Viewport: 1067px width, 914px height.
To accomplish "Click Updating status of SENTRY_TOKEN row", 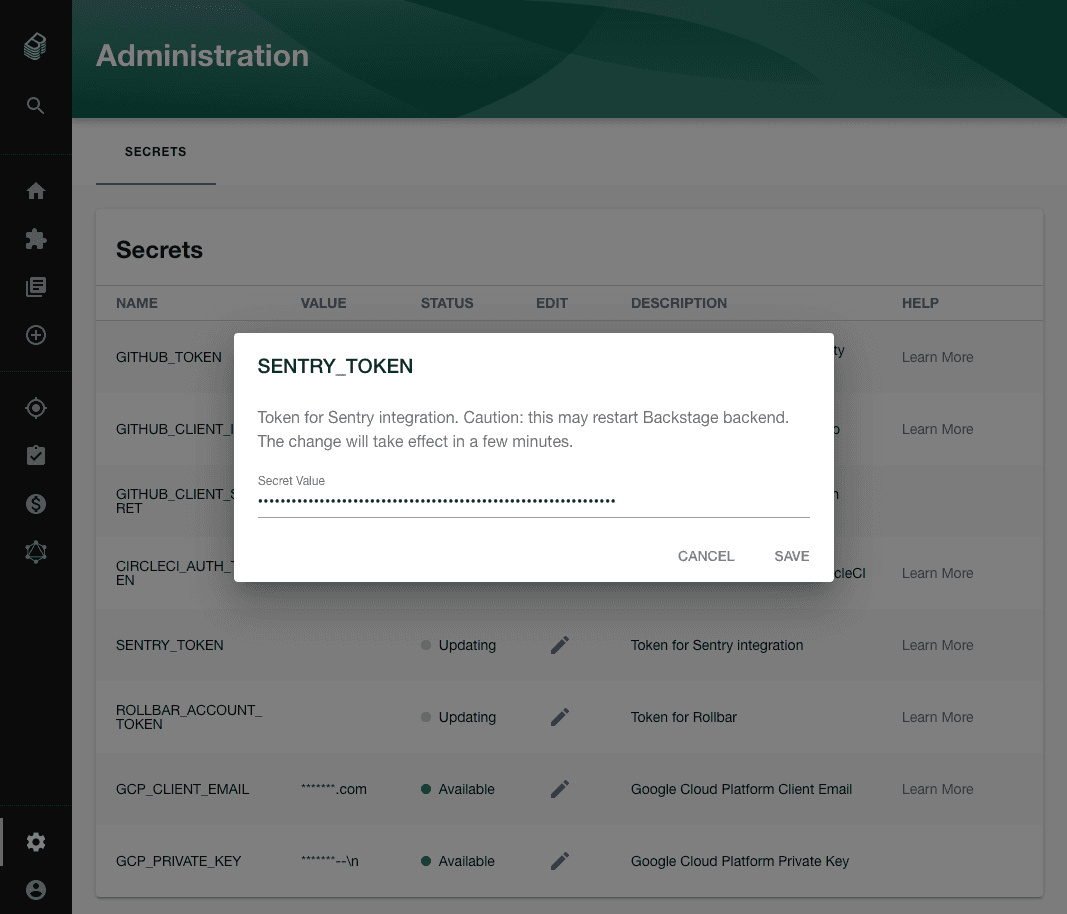I will 459,645.
